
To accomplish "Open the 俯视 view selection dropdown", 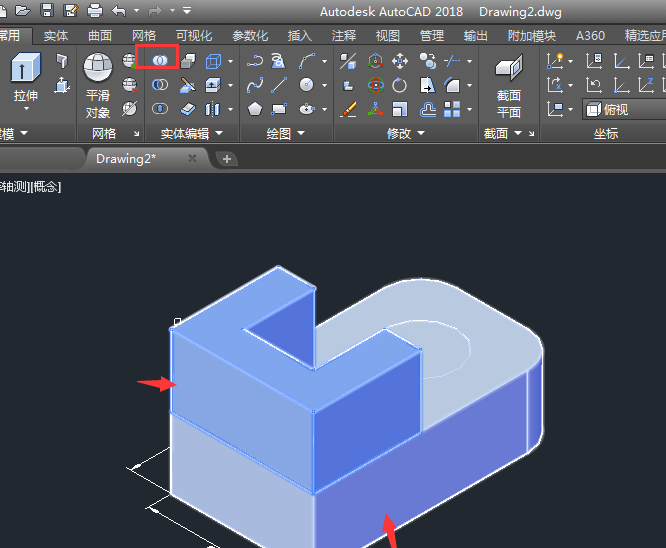I will tap(623, 109).
